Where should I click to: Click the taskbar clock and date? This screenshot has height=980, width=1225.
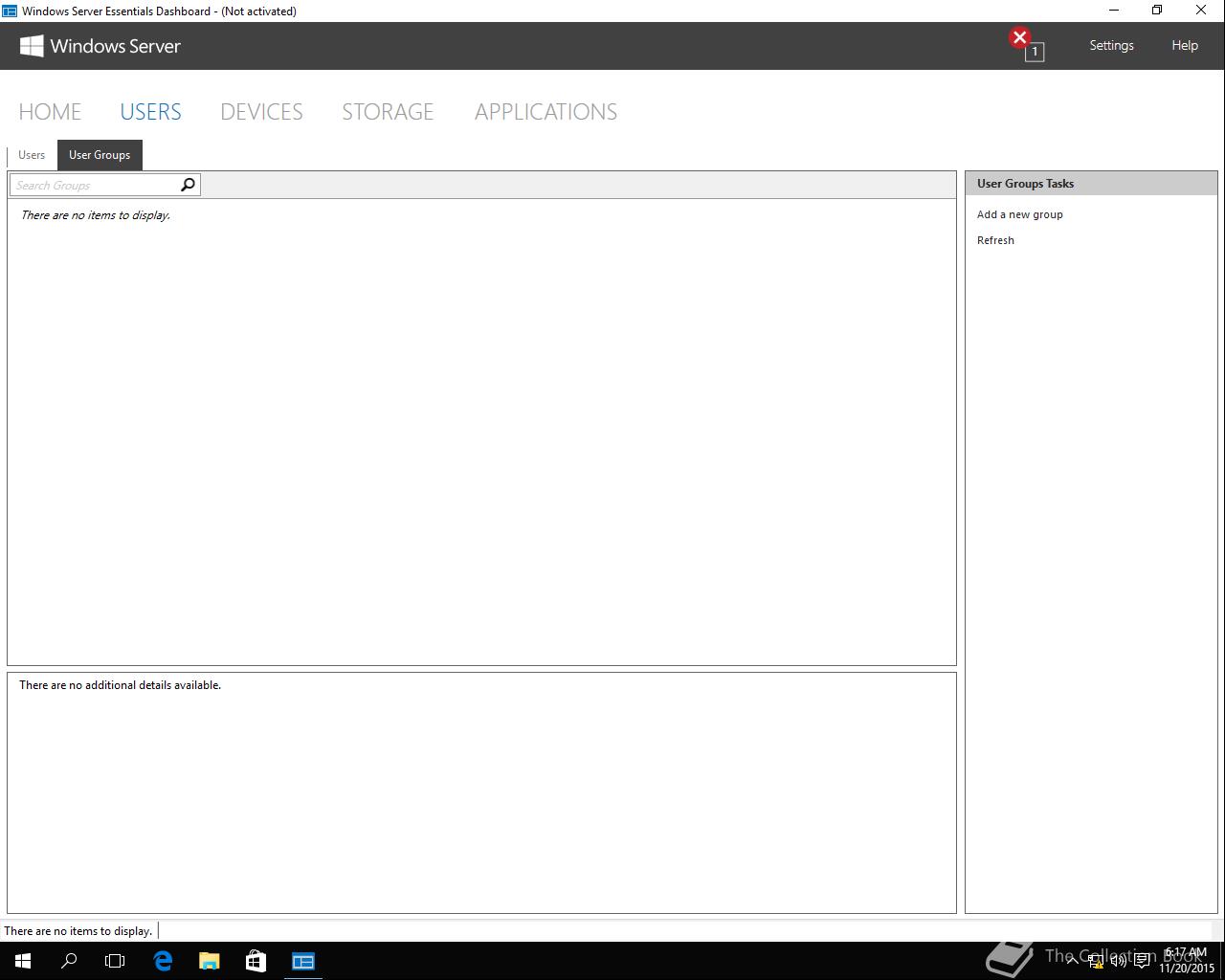[1187, 961]
